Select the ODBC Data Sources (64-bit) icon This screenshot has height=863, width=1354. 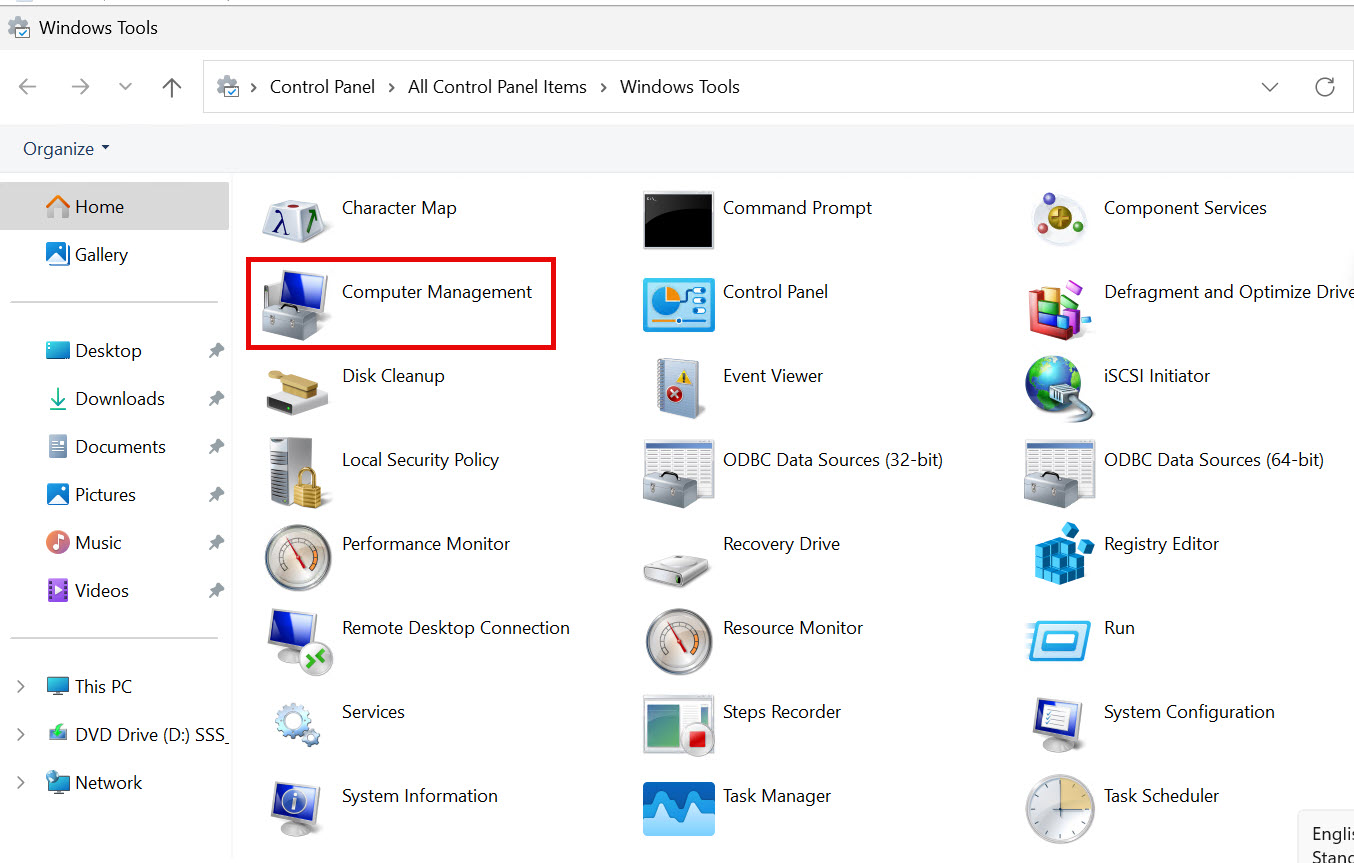pyautogui.click(x=1059, y=472)
